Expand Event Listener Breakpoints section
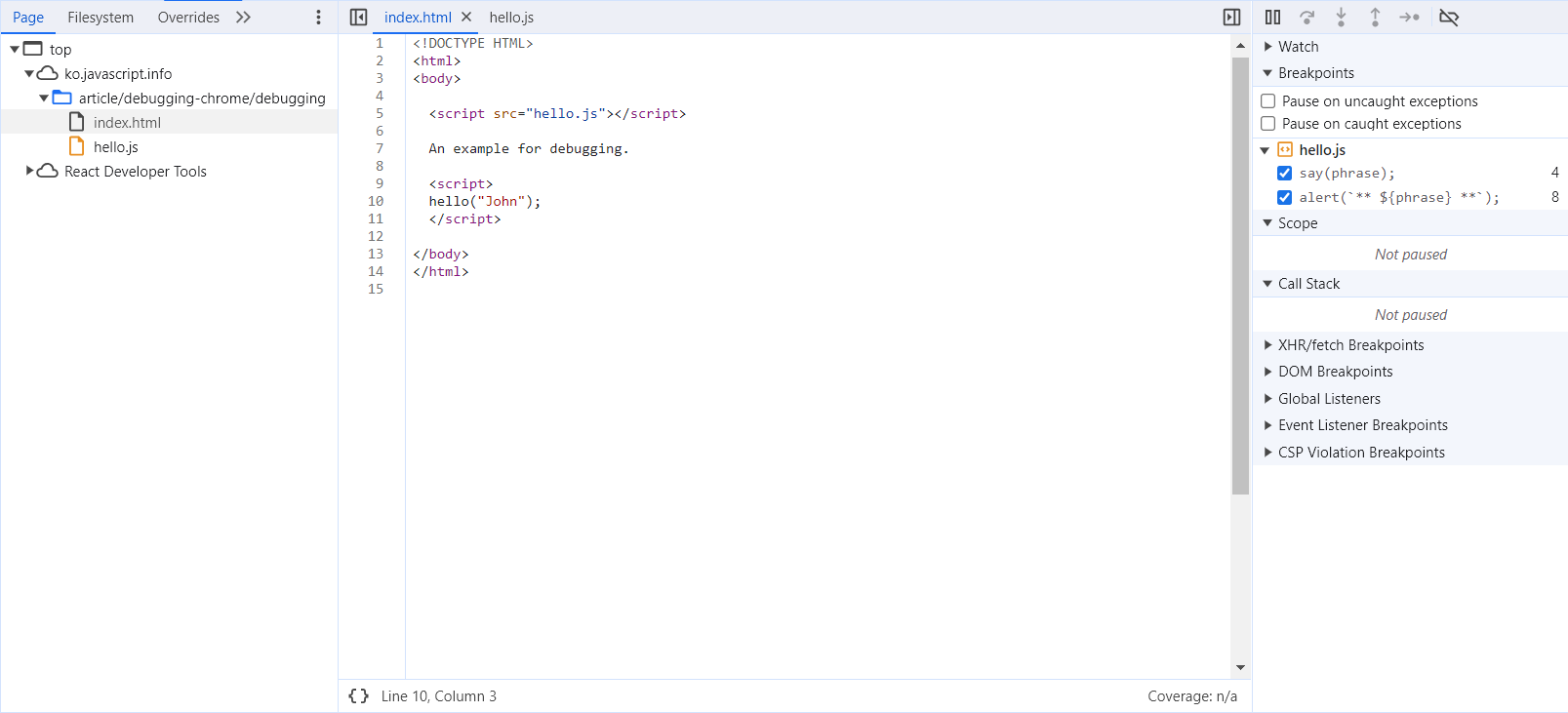 pyautogui.click(x=1268, y=425)
